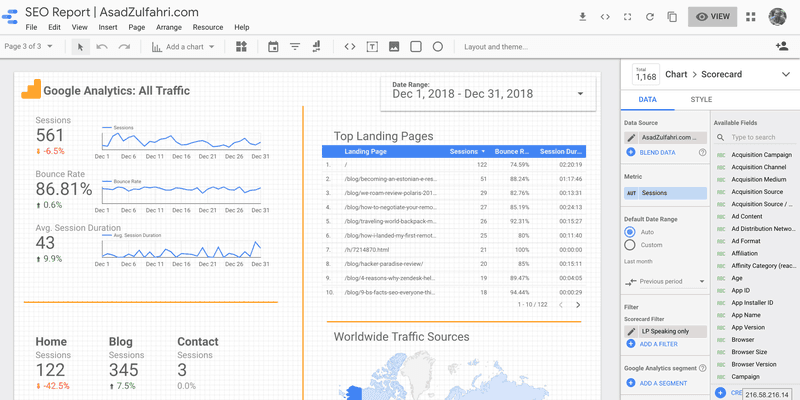The image size is (800, 400).
Task: Open Layout and theme settings
Action: 495,47
